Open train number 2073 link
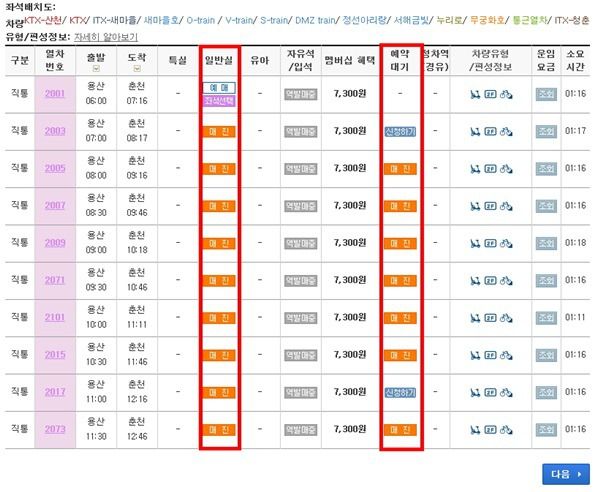The height and width of the screenshot is (492, 600). 55,430
